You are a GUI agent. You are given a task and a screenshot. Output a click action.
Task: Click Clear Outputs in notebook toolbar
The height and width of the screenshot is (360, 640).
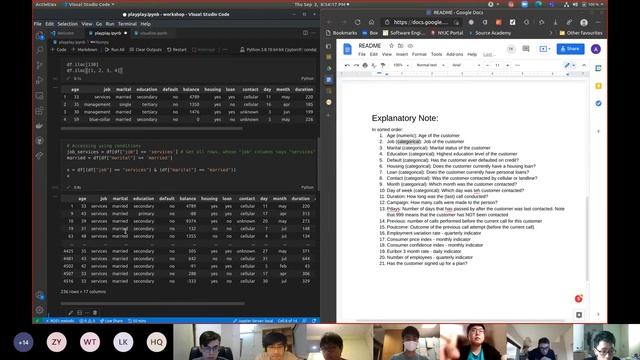pyautogui.click(x=146, y=50)
